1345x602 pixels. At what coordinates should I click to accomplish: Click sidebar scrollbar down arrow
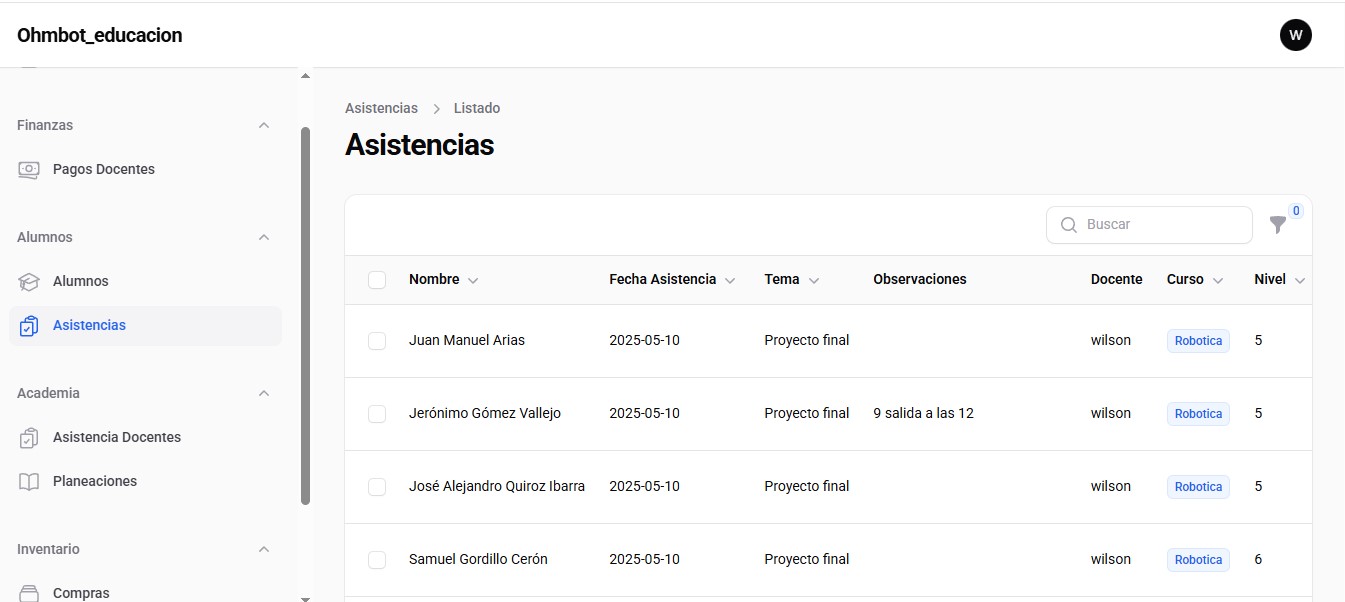point(305,598)
